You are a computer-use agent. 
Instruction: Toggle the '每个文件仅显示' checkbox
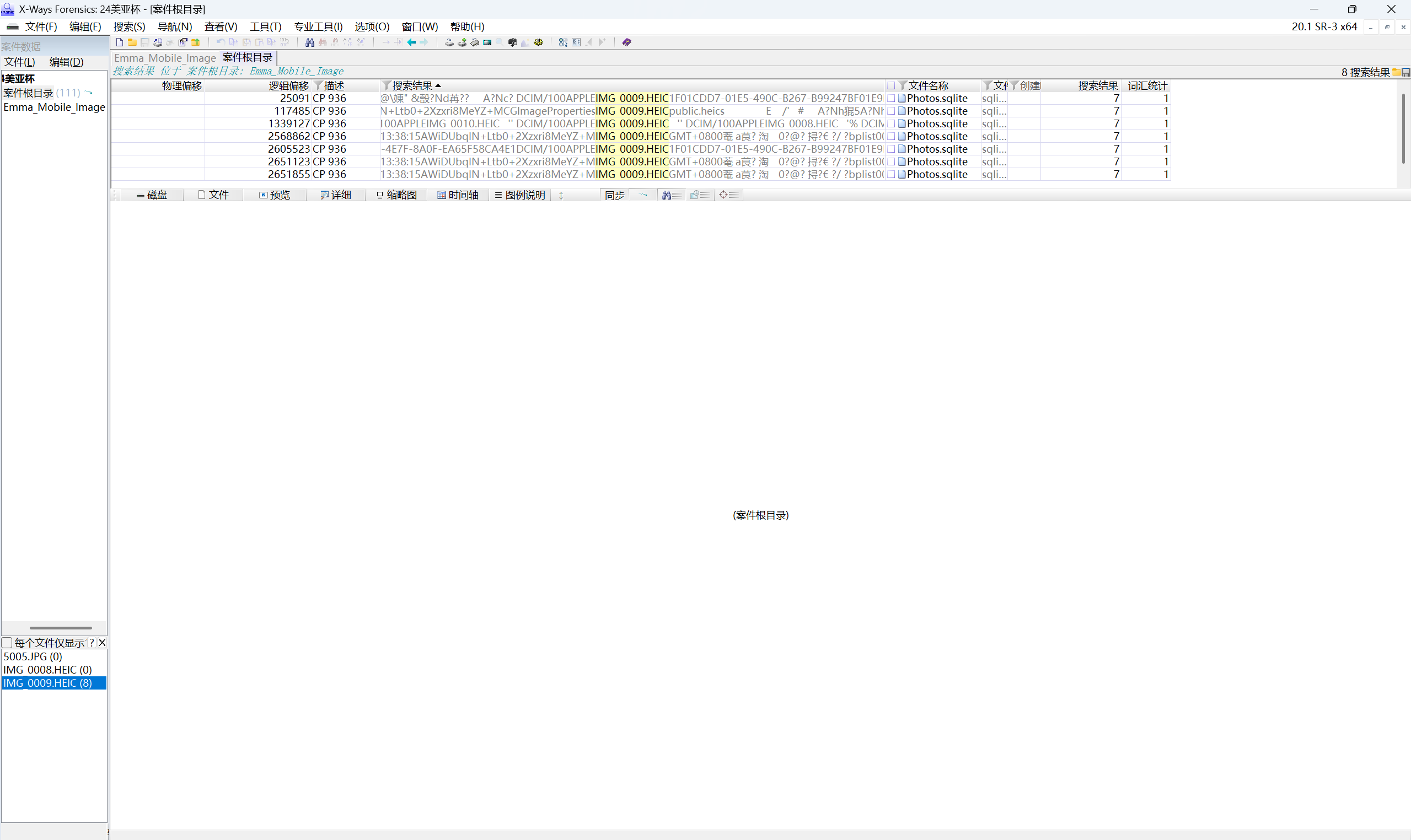tap(7, 643)
